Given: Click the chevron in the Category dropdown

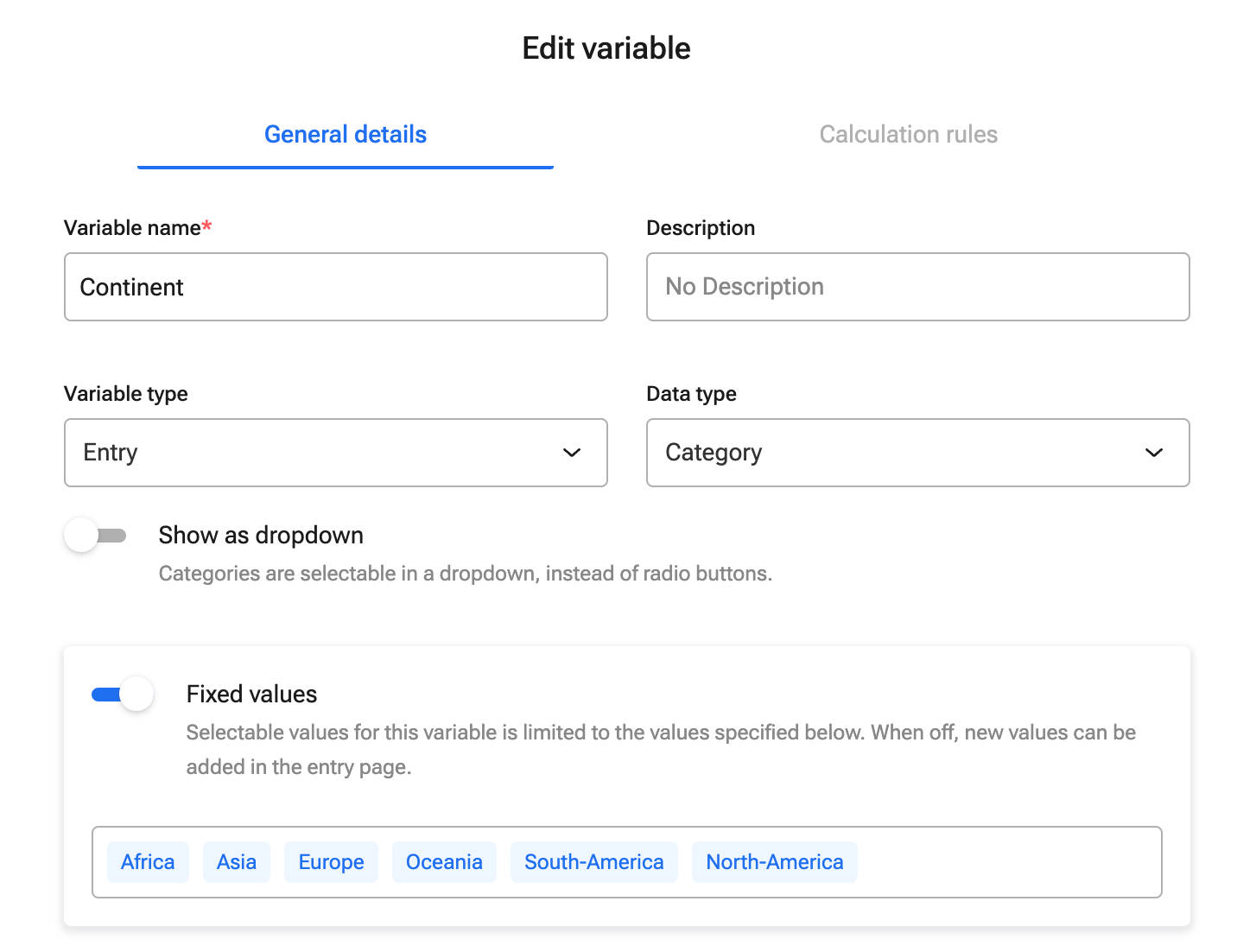Looking at the screenshot, I should click(1154, 453).
